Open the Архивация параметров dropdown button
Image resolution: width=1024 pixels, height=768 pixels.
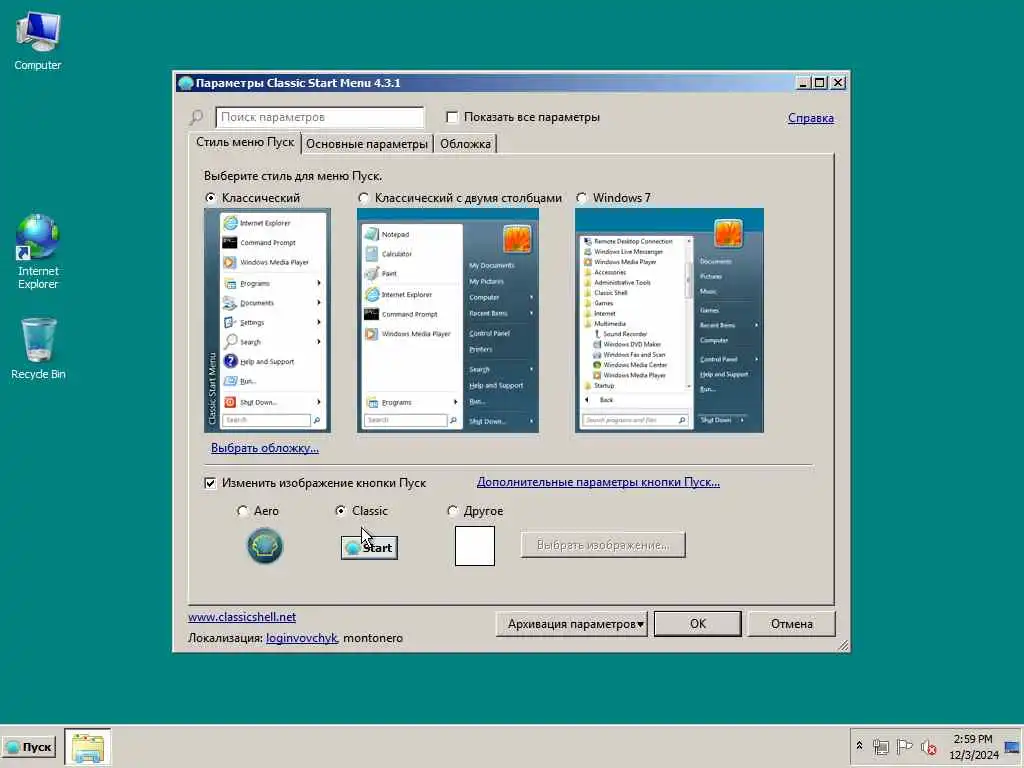[571, 624]
